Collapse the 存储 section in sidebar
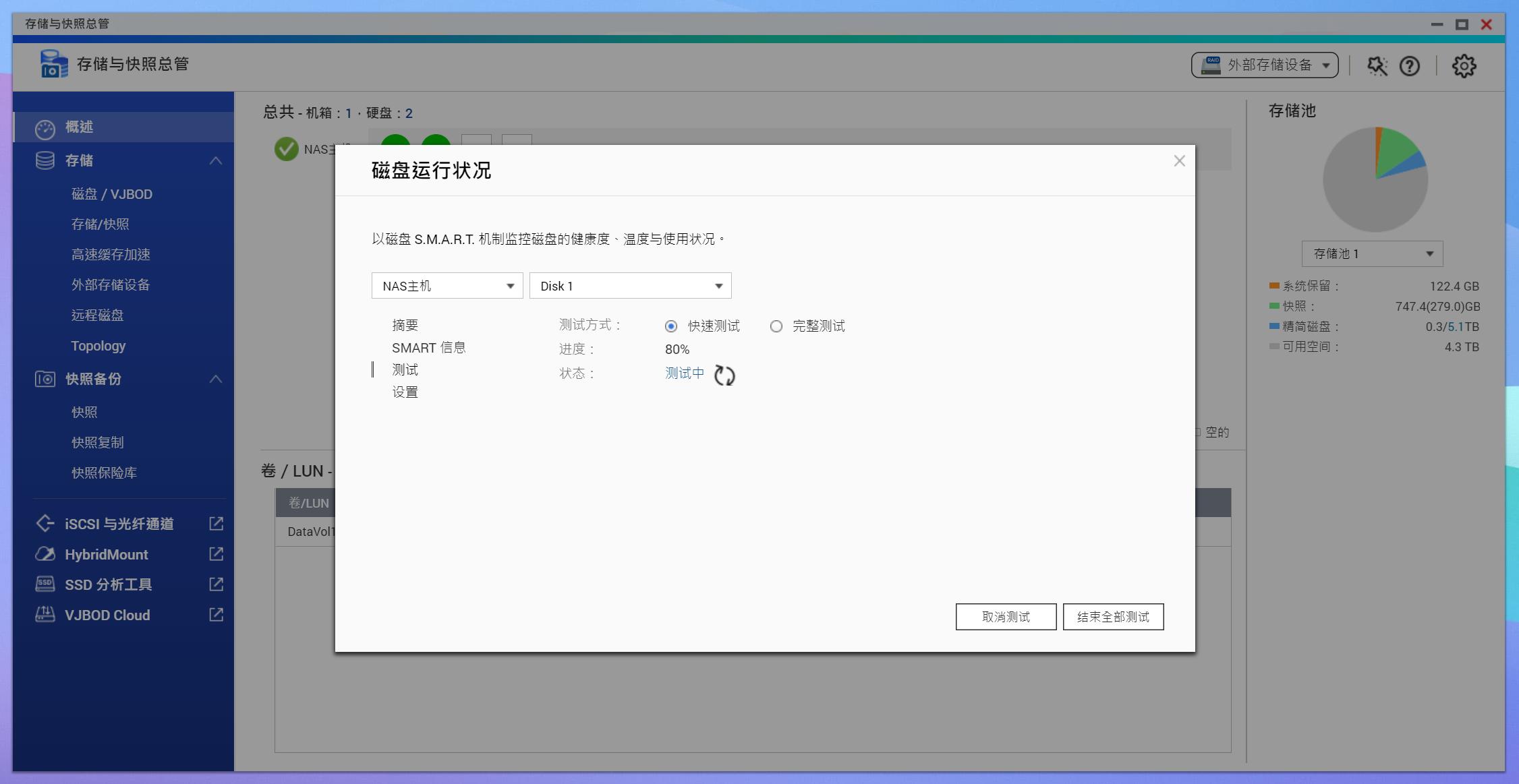 [217, 160]
